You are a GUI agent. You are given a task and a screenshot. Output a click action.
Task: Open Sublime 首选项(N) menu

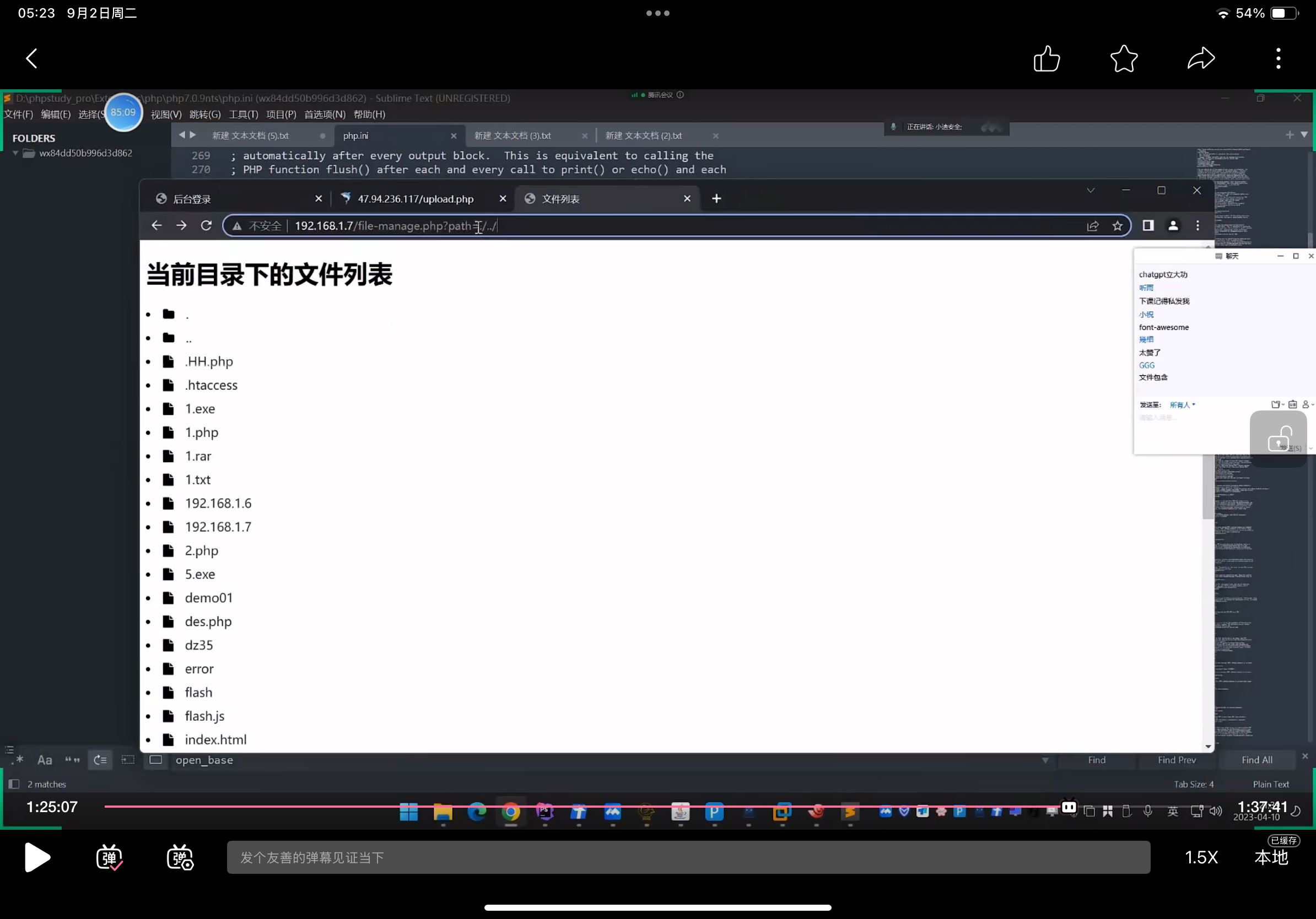click(x=325, y=115)
